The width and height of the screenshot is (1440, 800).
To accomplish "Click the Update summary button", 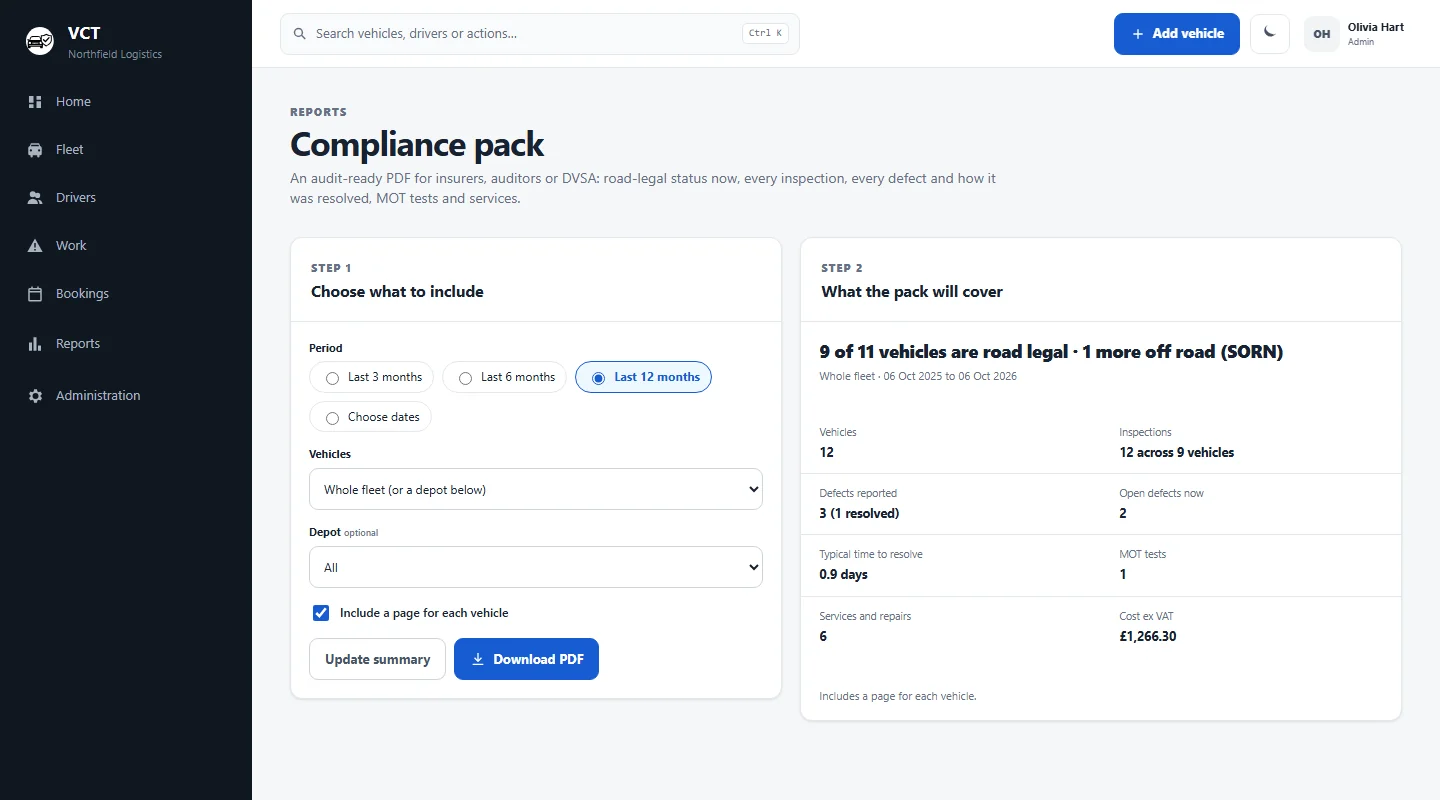I will (x=377, y=659).
